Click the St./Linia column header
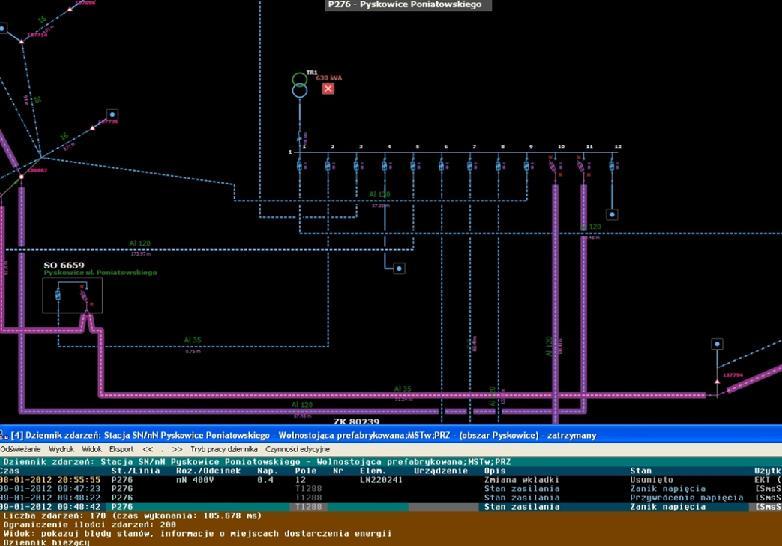This screenshot has height=546, width=782. point(136,471)
